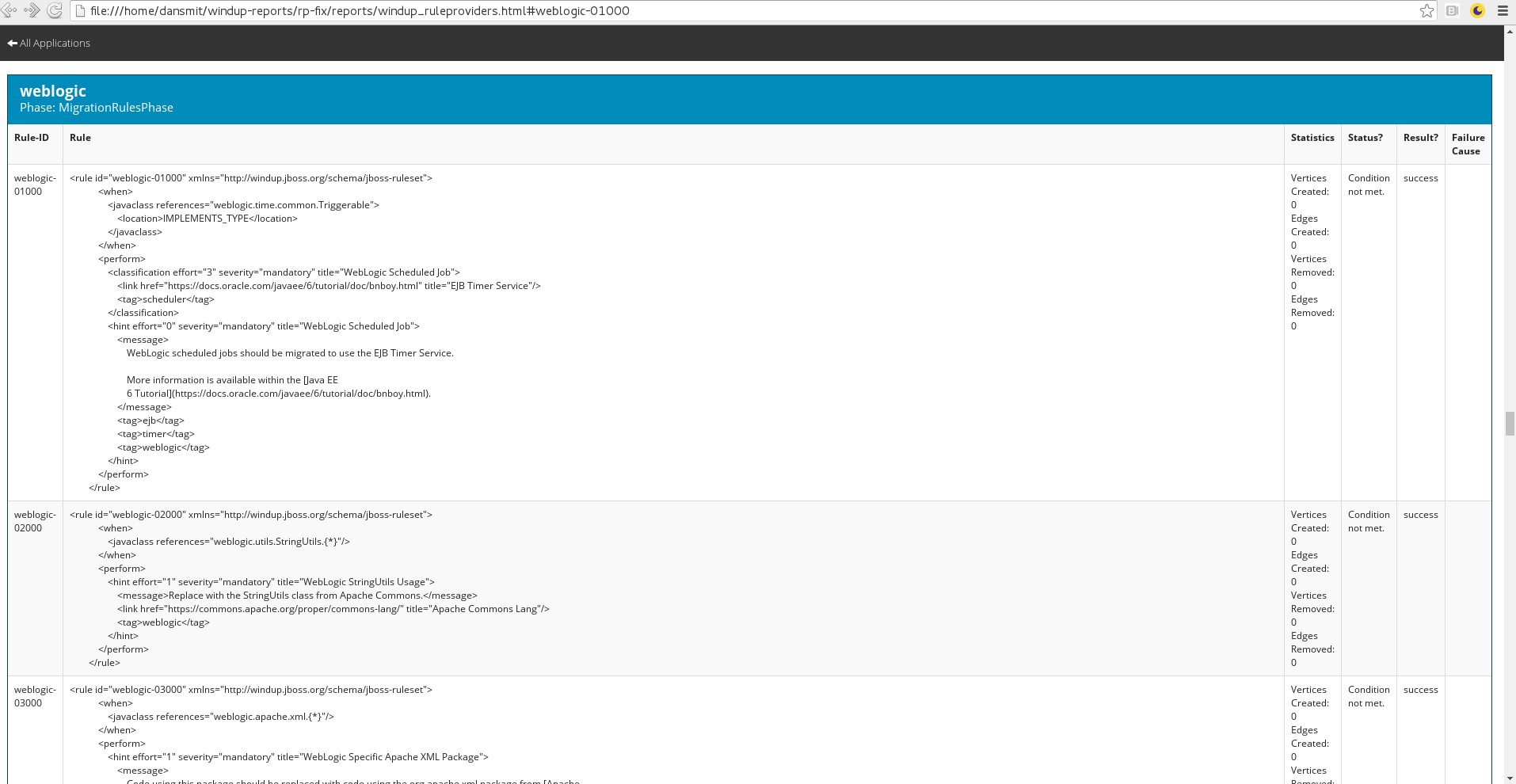The height and width of the screenshot is (784, 1516).
Task: Click success result for weblogic-01000
Action: coord(1421,178)
